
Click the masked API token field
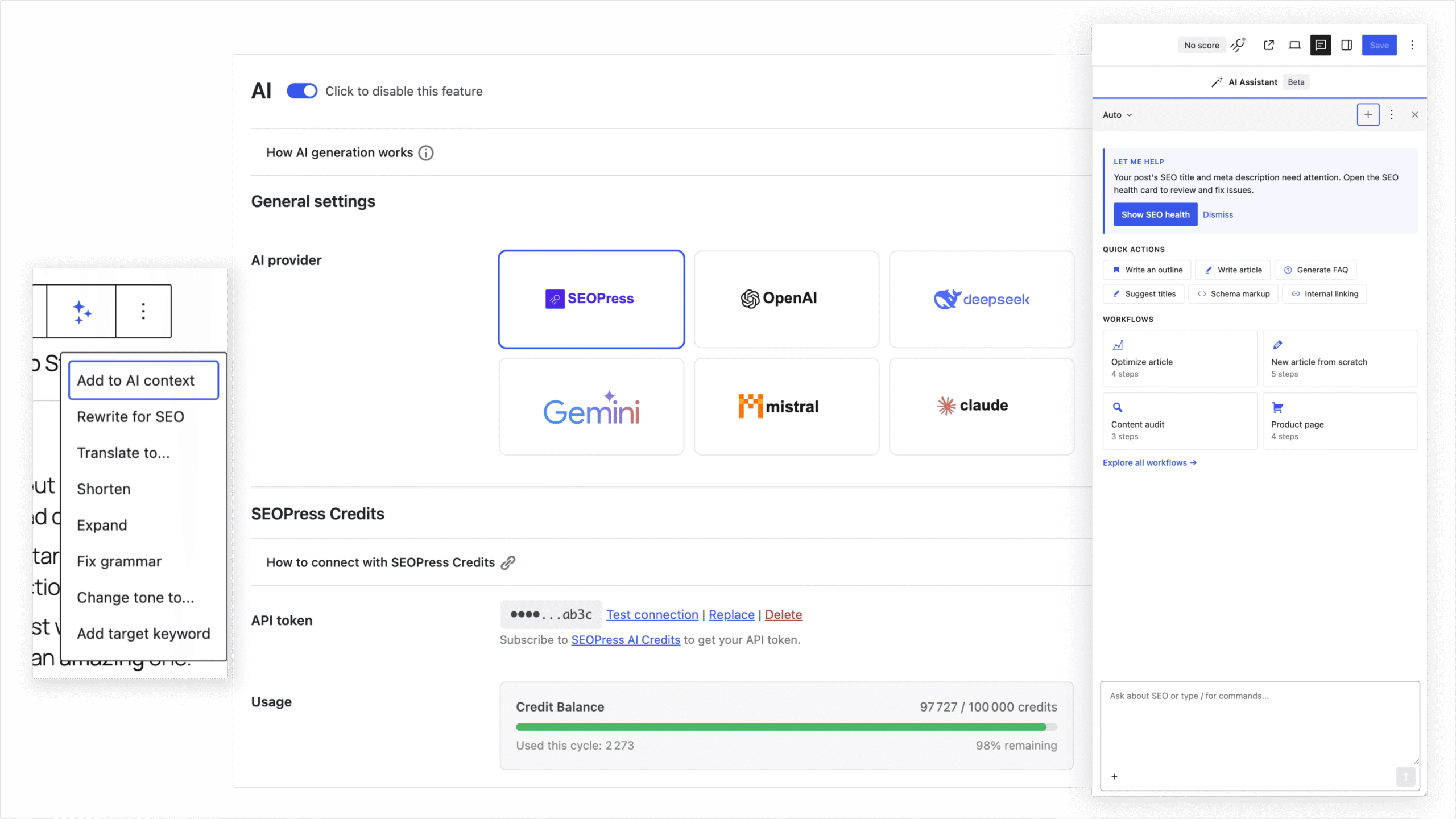point(551,614)
